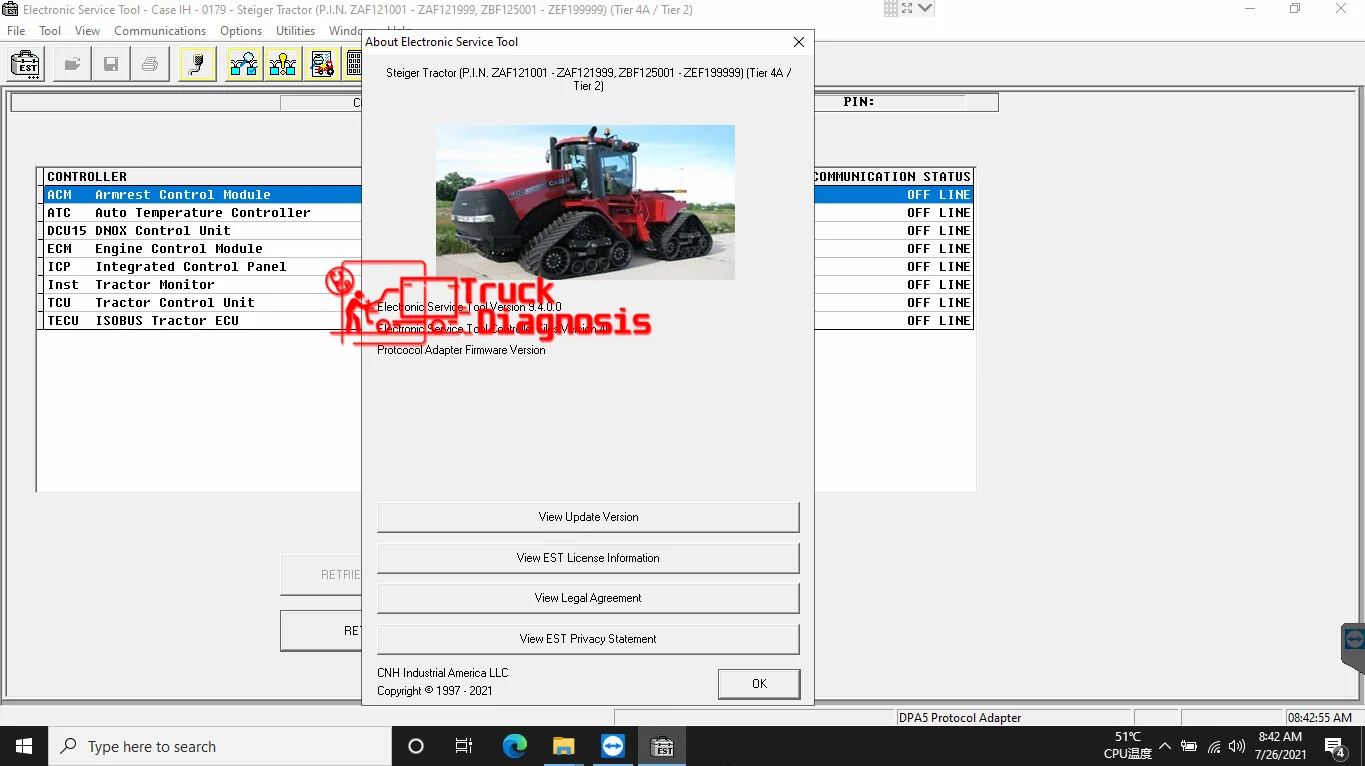The image size is (1365, 766).
Task: Click the Wi-Fi network tray icon
Action: [x=1214, y=746]
